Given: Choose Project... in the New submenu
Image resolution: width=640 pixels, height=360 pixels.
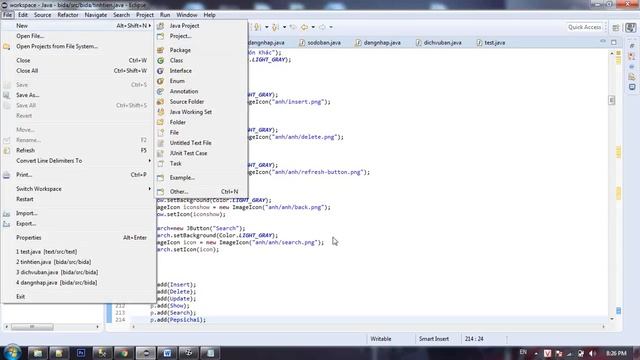Looking at the screenshot, I should pos(180,36).
